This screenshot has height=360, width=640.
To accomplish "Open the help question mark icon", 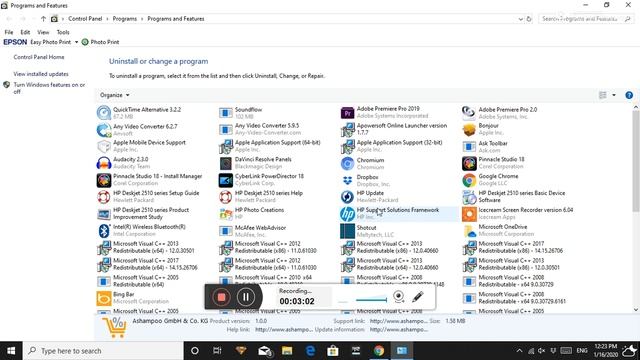I will pos(629,95).
